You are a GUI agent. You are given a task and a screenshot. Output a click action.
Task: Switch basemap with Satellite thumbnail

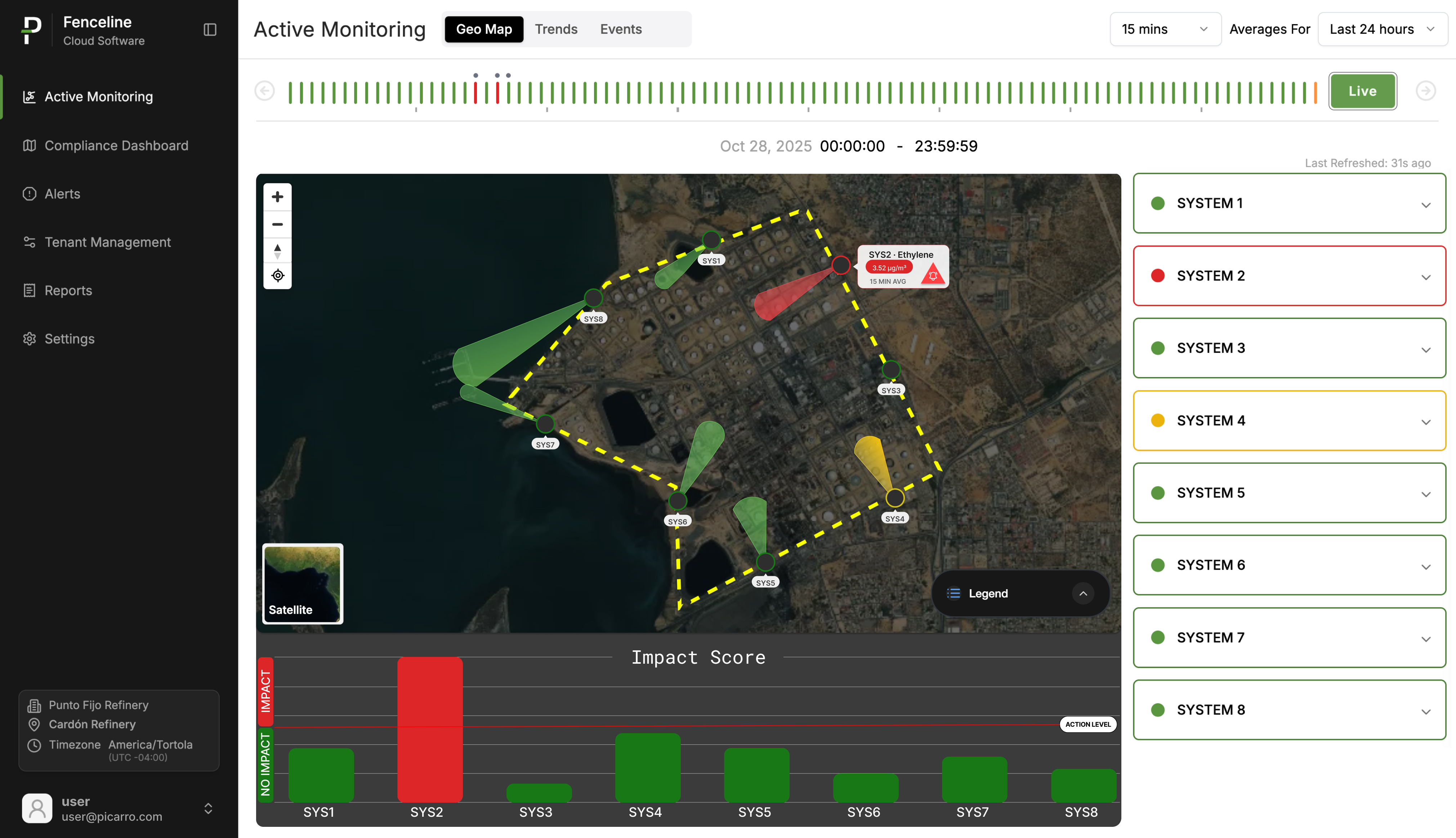click(x=303, y=584)
